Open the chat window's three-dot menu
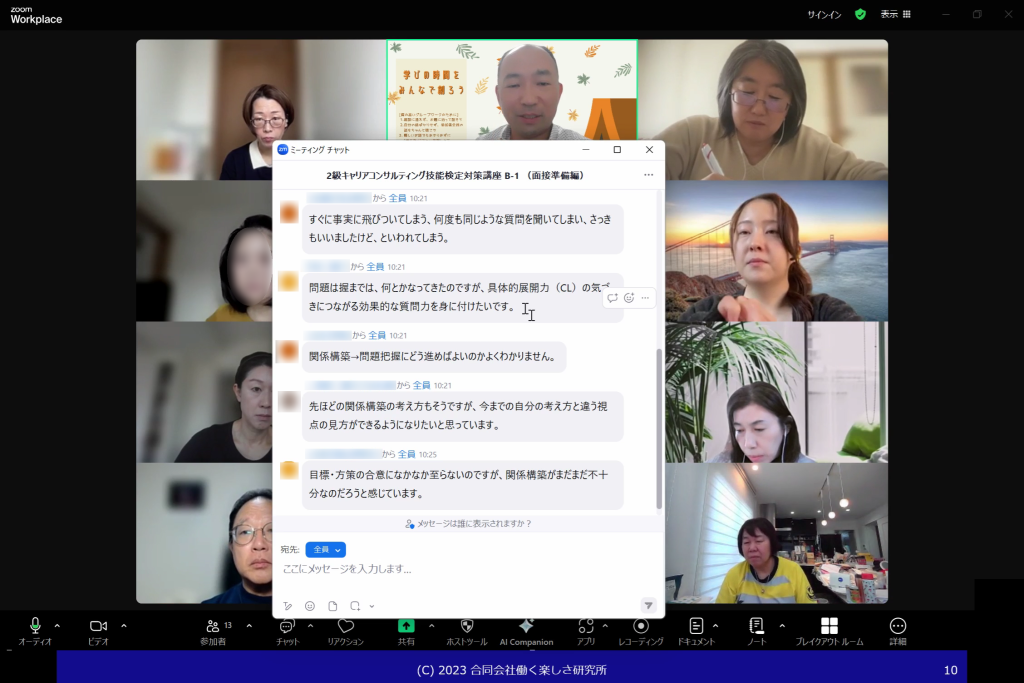This screenshot has width=1024, height=683. 648,175
